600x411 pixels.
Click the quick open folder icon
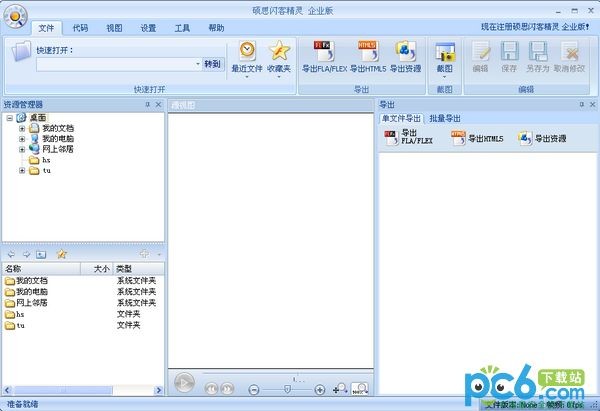coord(21,51)
